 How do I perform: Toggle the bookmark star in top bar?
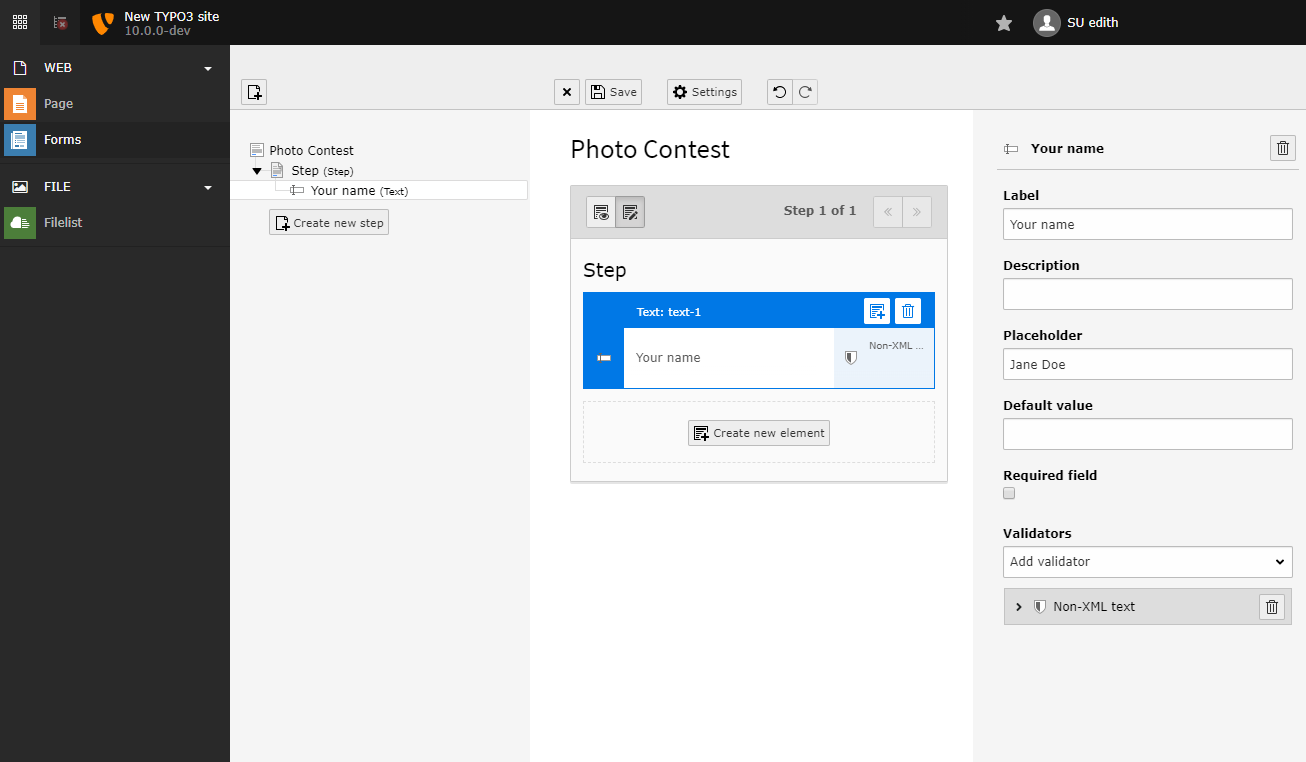[1003, 22]
